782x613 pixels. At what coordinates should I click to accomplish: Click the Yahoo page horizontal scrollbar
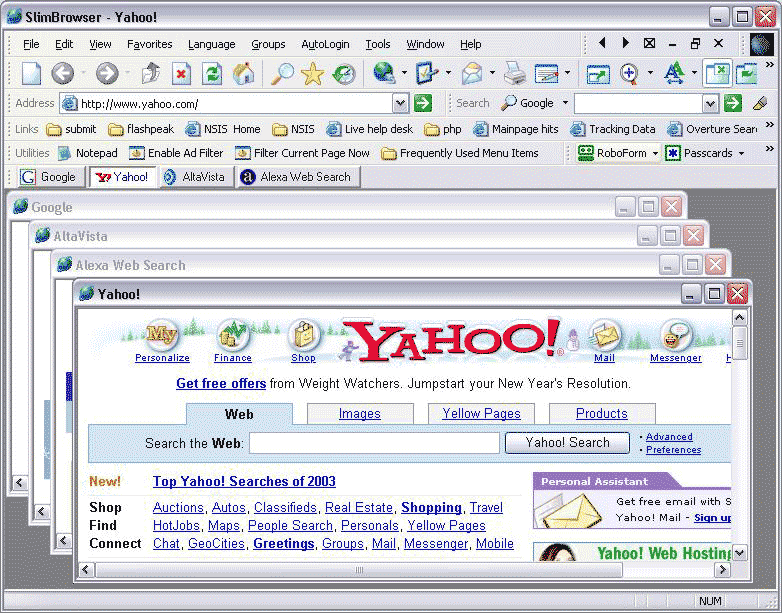click(400, 569)
